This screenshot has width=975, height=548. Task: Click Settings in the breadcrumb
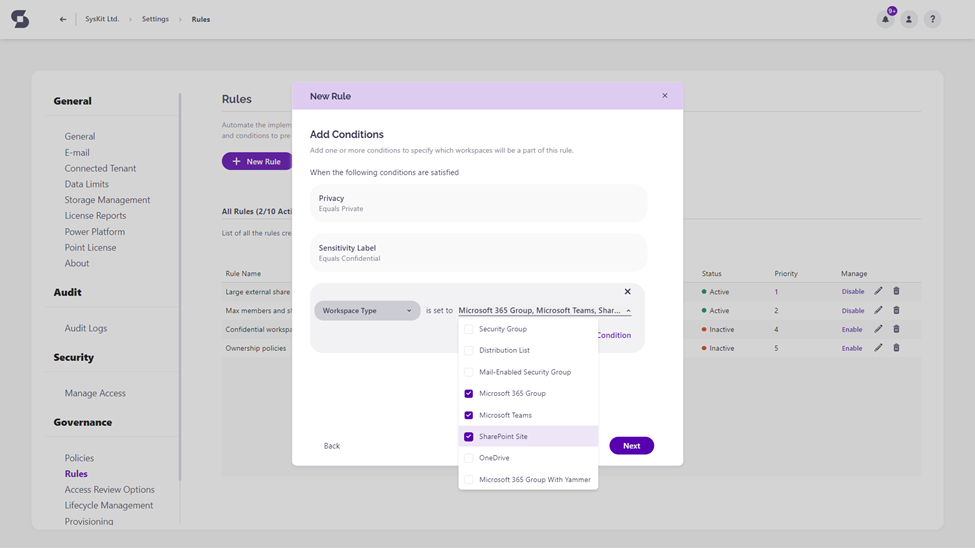[x=155, y=19]
